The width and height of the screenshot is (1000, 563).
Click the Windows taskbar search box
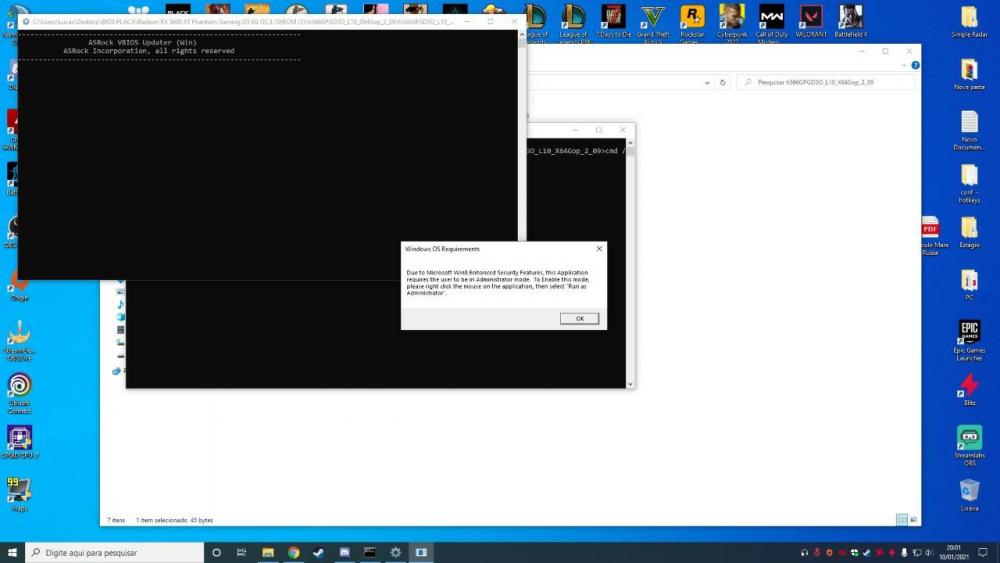point(115,552)
